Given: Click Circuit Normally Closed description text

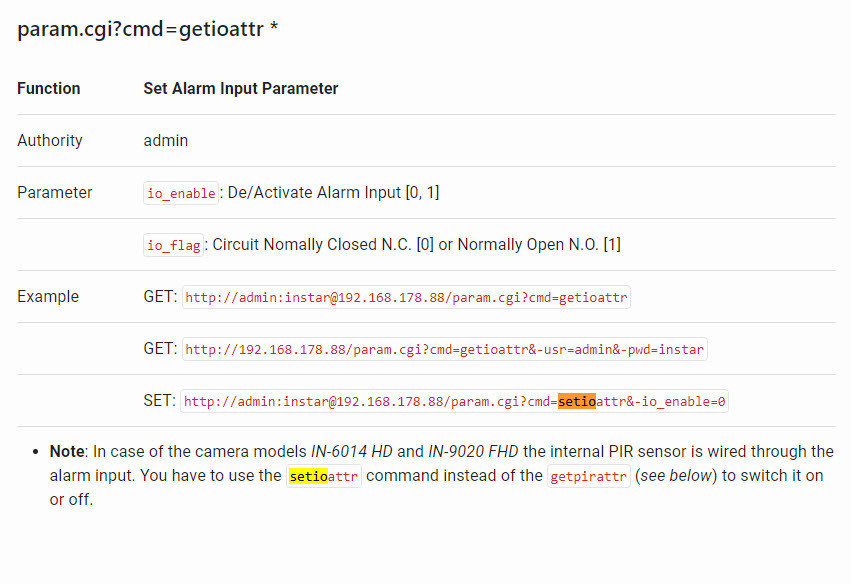Looking at the screenshot, I should [416, 245].
